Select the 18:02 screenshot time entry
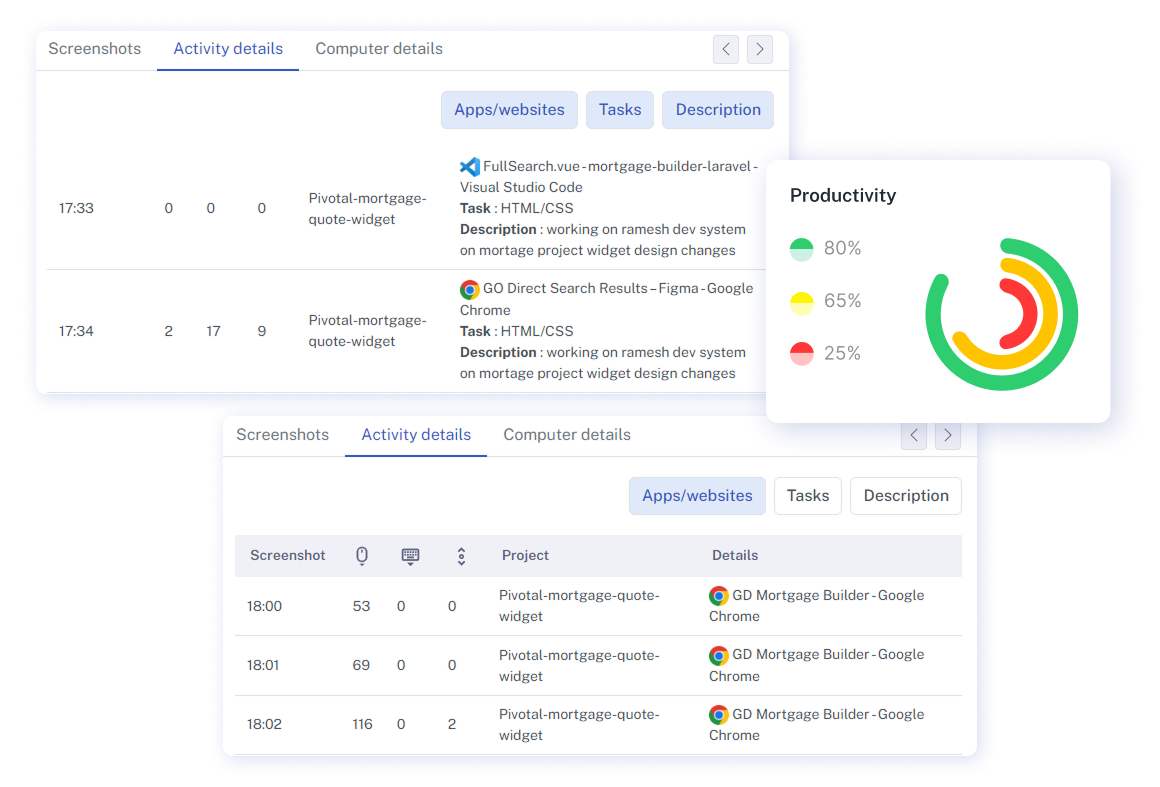The width and height of the screenshot is (1160, 787). tap(265, 724)
